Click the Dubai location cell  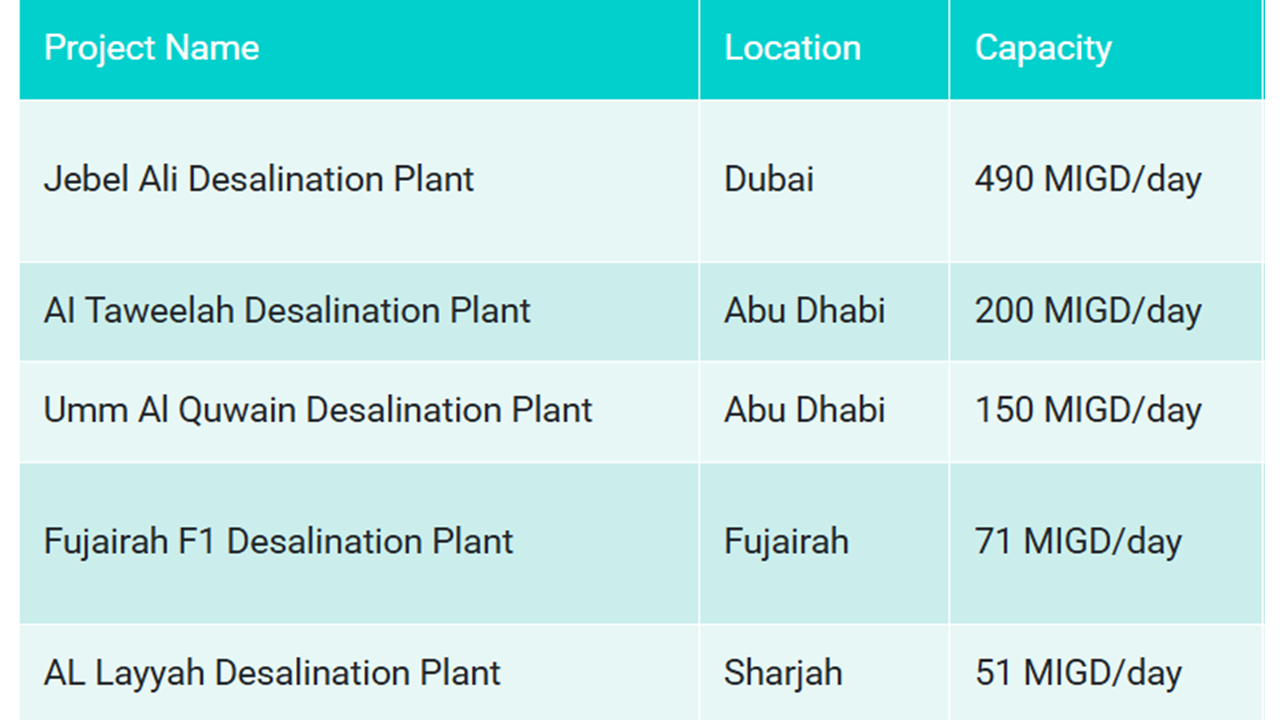[x=769, y=180]
